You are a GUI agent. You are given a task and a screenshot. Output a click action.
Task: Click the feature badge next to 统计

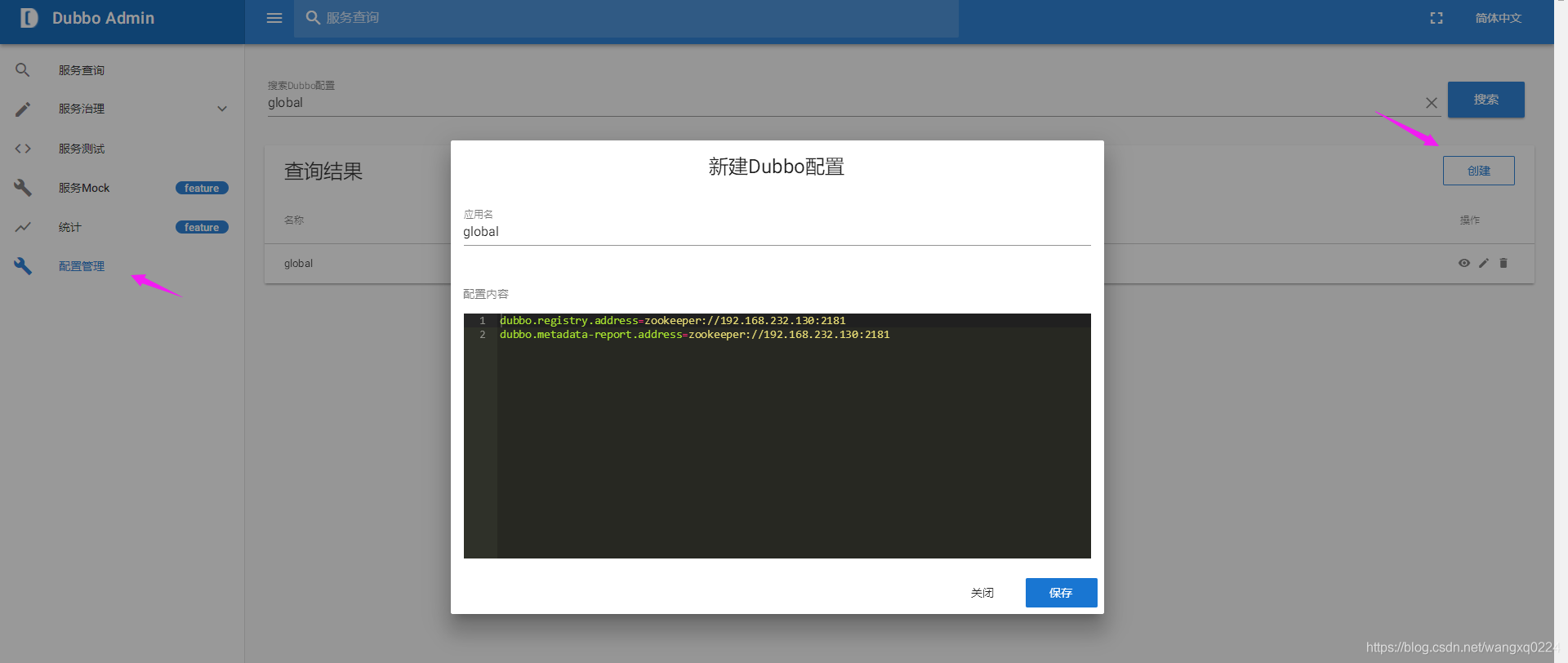(x=202, y=227)
